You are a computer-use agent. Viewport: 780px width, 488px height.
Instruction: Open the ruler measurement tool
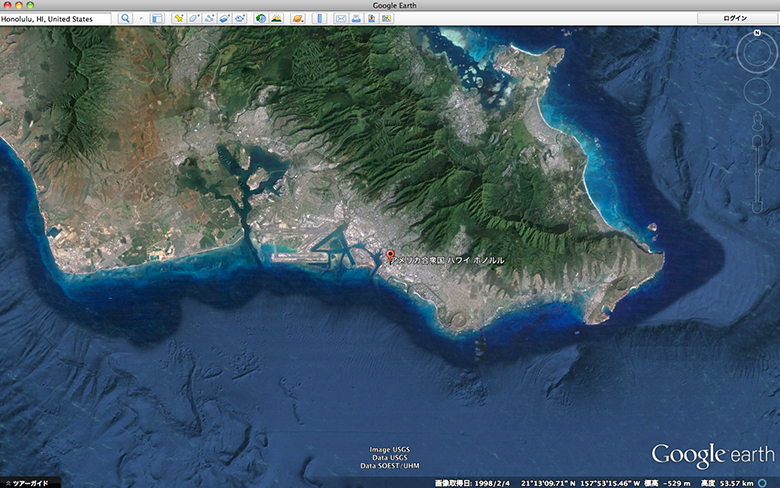click(320, 19)
